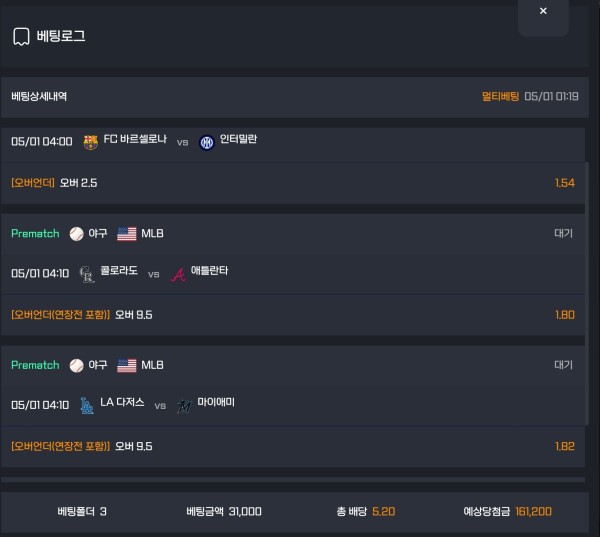This screenshot has height=537, width=600.
Task: Close the betting log panel
Action: click(543, 11)
